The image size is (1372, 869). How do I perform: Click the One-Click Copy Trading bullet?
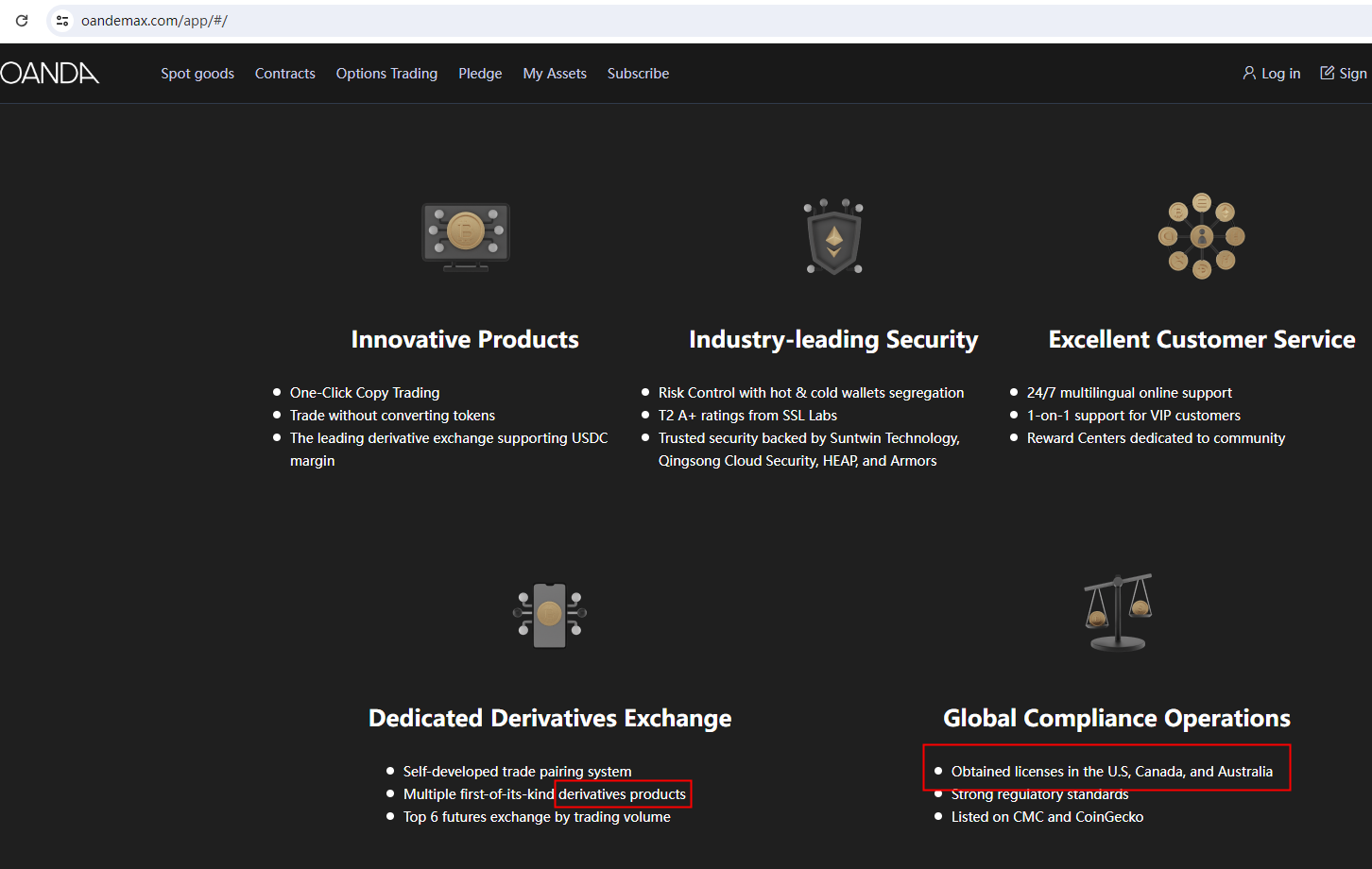coord(365,393)
